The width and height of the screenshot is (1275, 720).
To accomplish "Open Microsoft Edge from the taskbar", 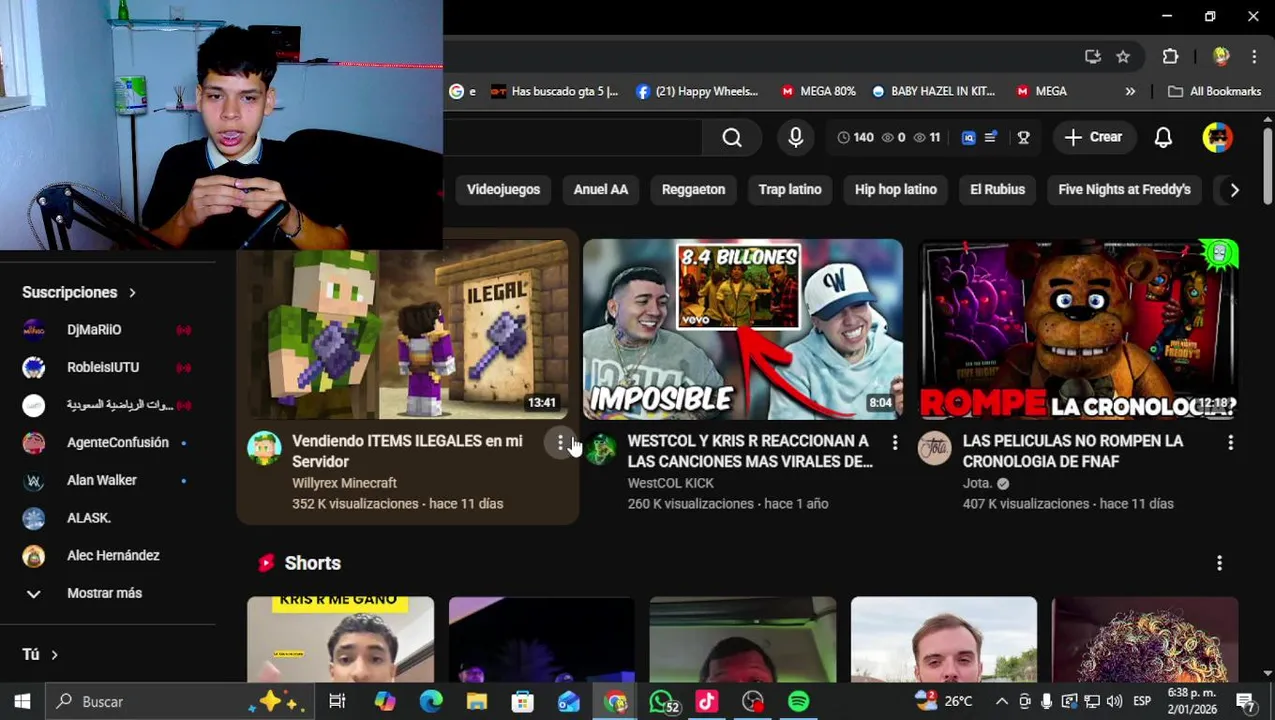I will coord(431,702).
